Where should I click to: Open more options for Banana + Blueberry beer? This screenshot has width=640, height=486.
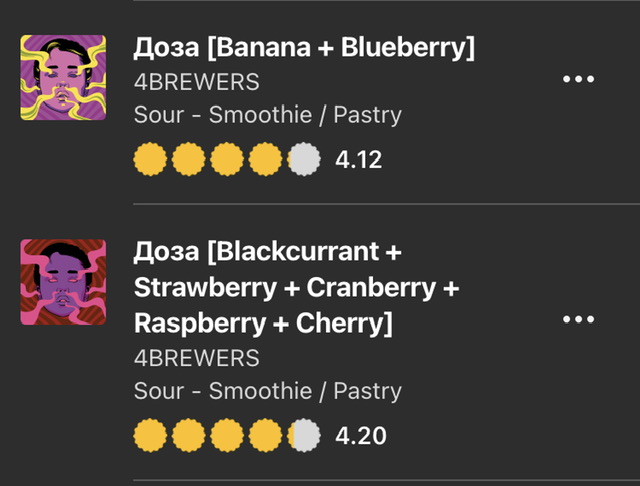pos(578,80)
